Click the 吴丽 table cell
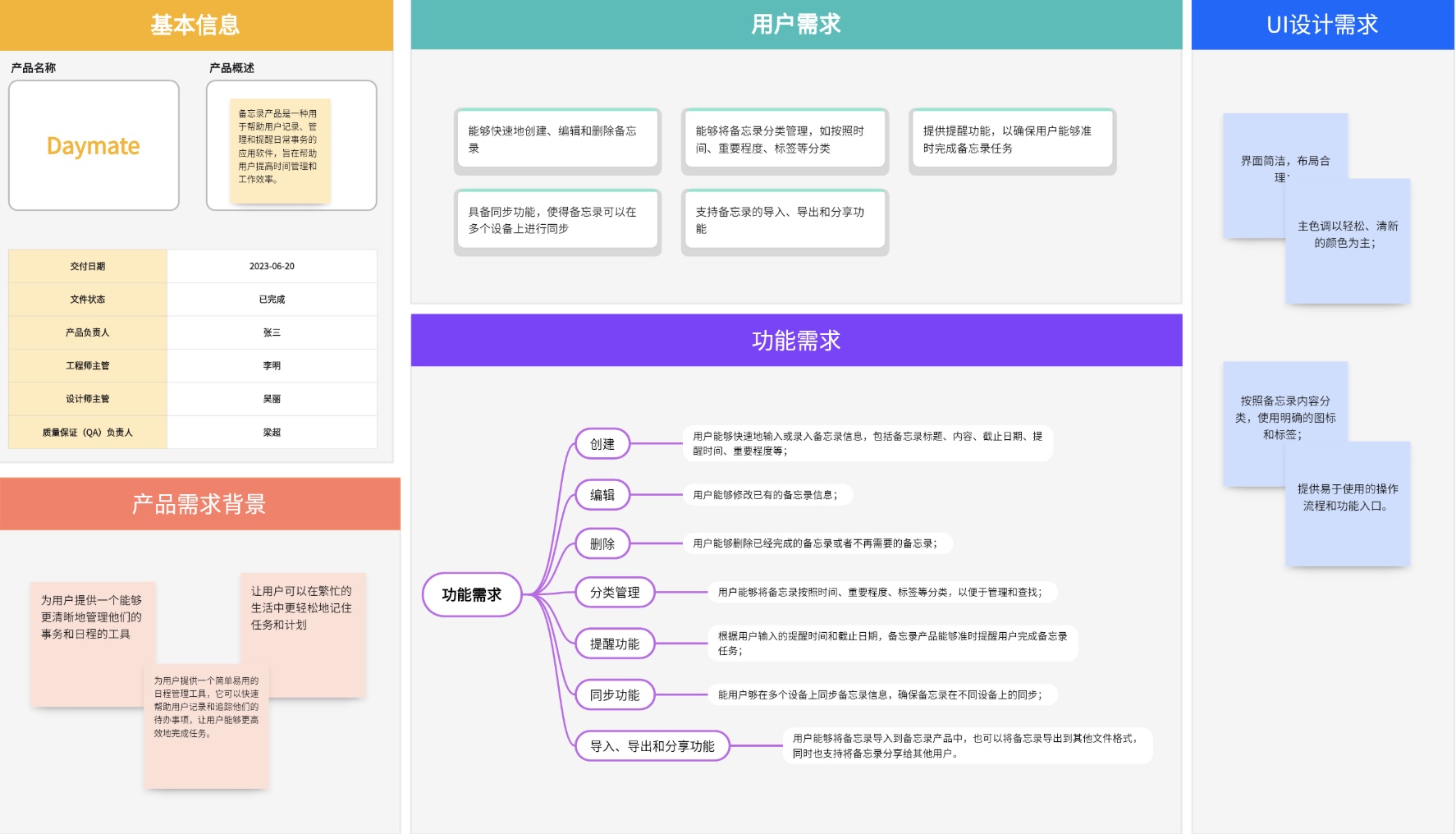 click(272, 399)
